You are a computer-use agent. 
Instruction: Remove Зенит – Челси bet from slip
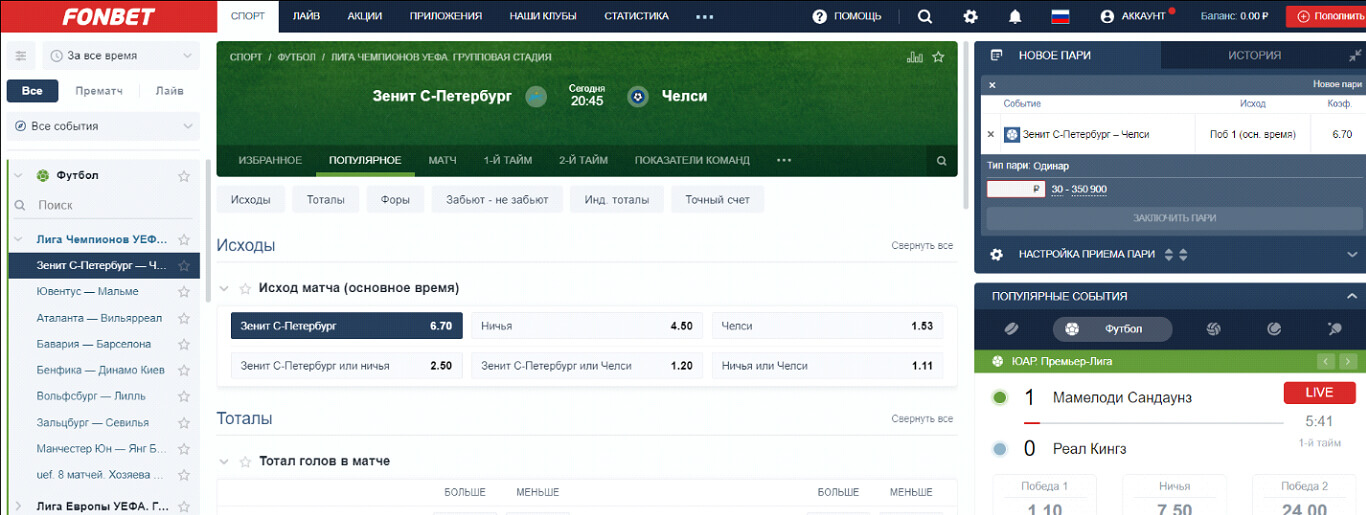coord(991,134)
